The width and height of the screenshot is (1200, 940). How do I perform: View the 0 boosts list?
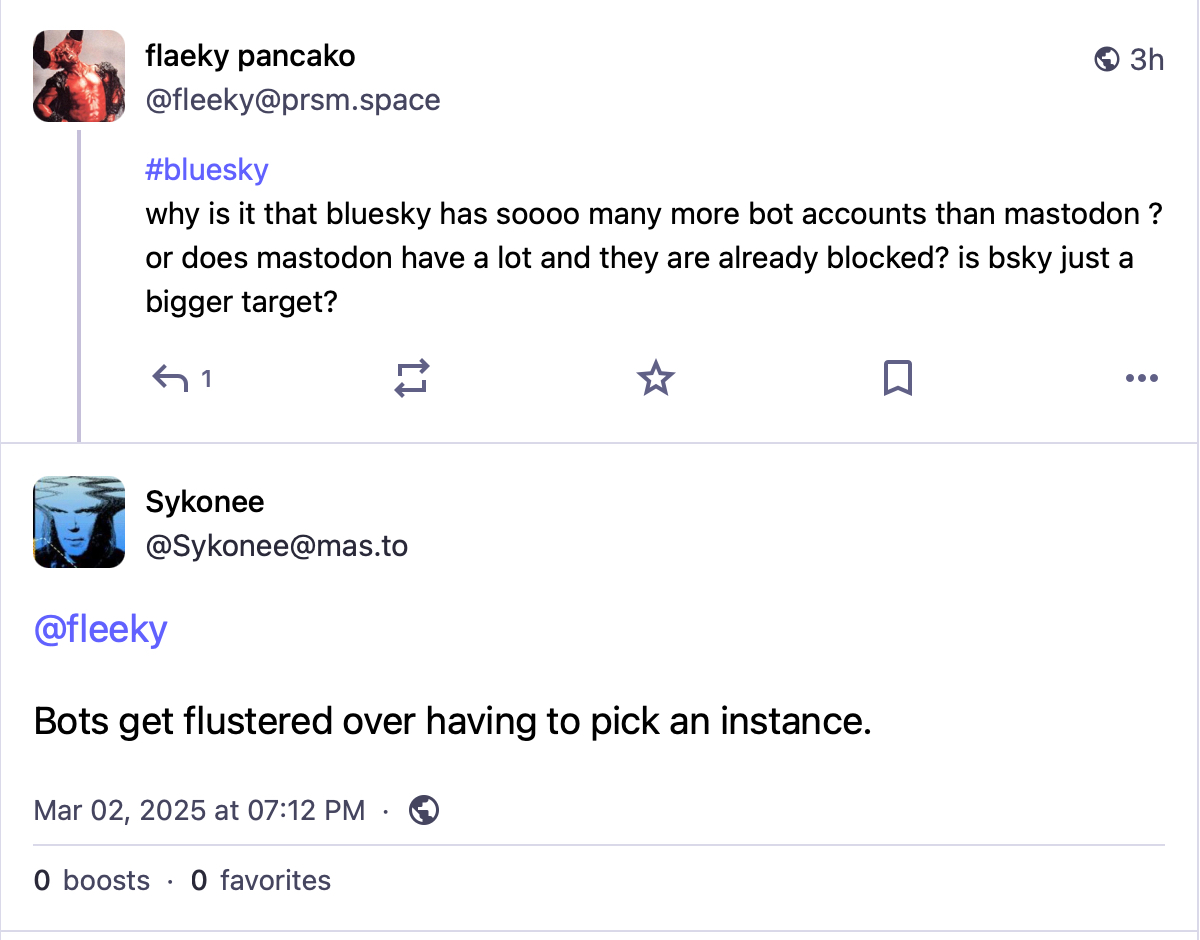click(92, 881)
